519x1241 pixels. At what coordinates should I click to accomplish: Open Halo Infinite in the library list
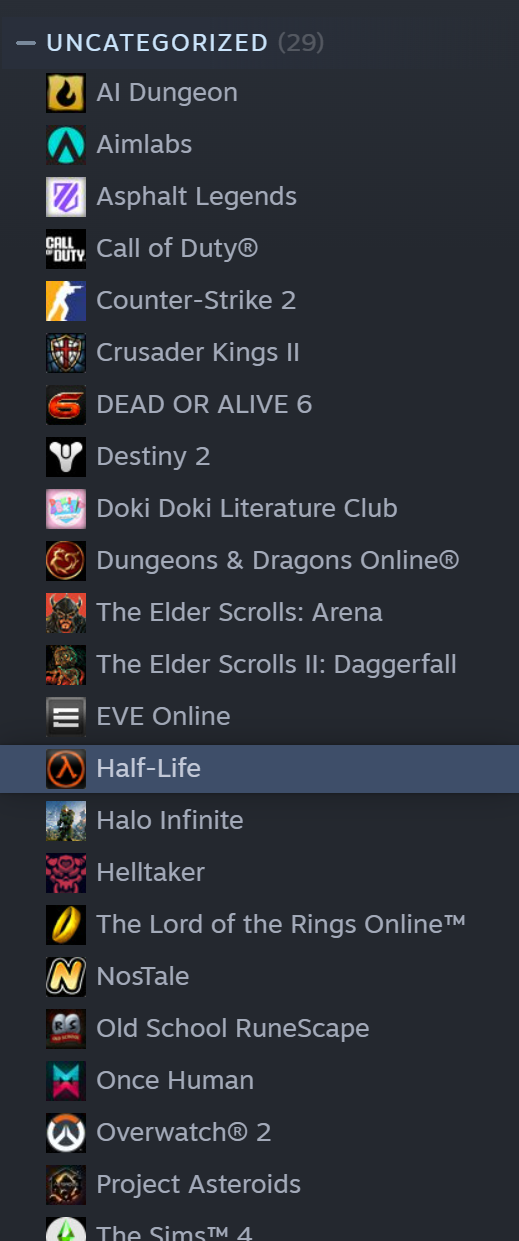point(259,821)
